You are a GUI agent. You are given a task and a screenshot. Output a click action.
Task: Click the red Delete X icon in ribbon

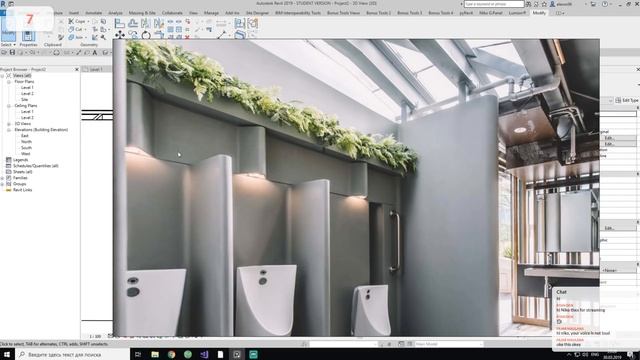pyautogui.click(x=187, y=37)
